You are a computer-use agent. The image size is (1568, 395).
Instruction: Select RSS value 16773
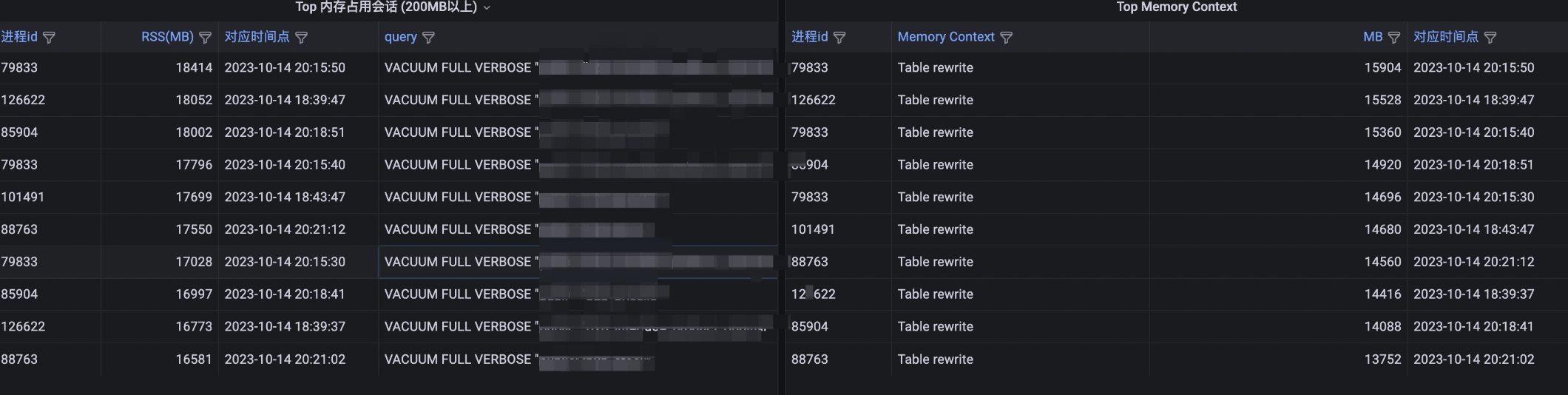(x=194, y=327)
